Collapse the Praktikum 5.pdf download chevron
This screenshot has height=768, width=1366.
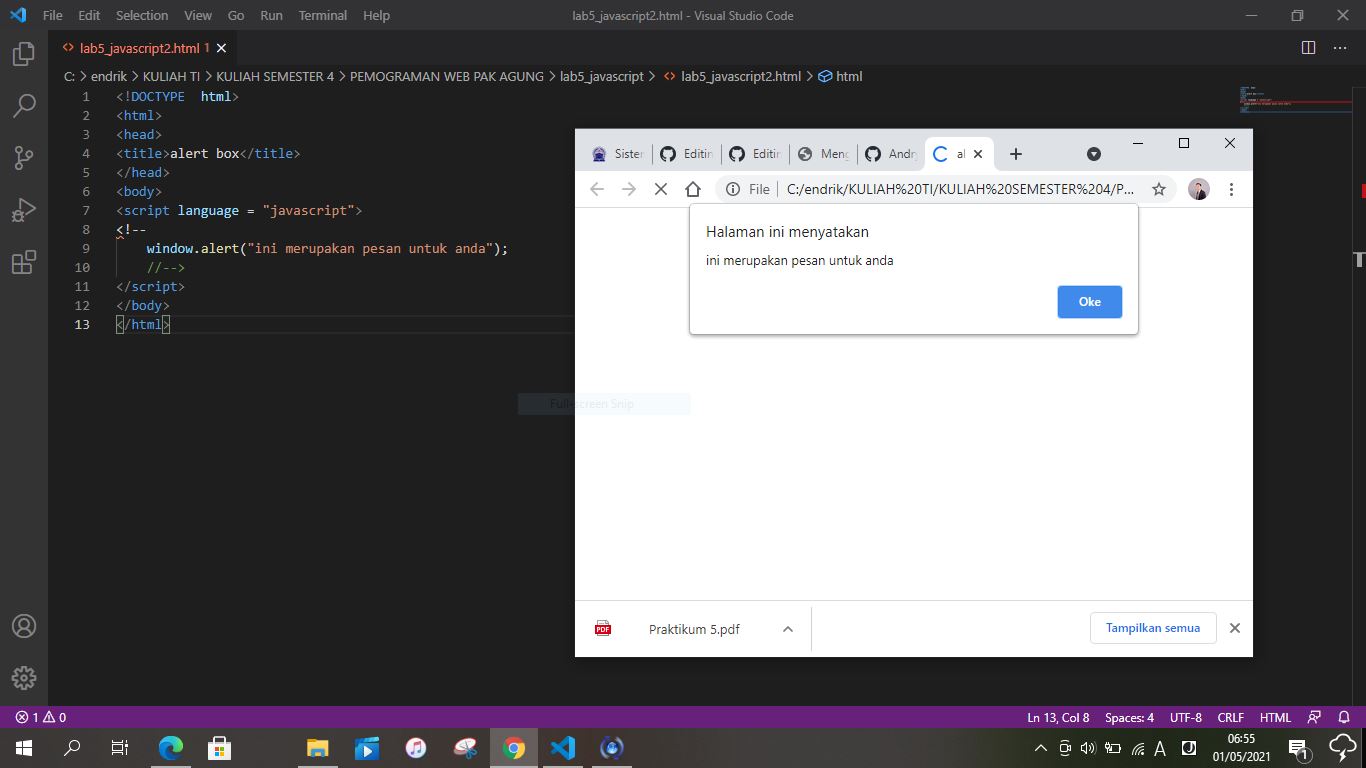pyautogui.click(x=787, y=628)
